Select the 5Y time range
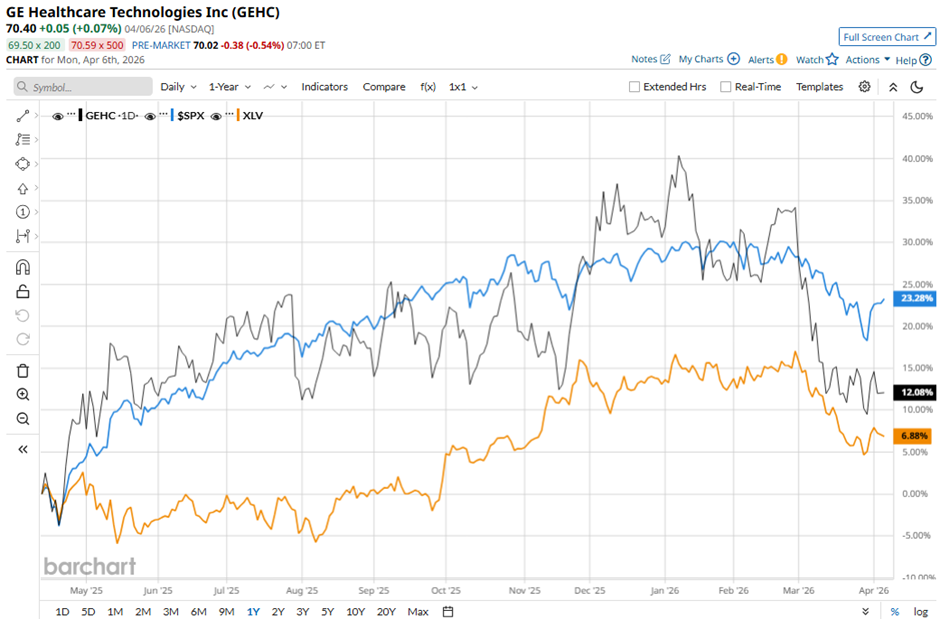940x619 pixels. click(x=327, y=611)
